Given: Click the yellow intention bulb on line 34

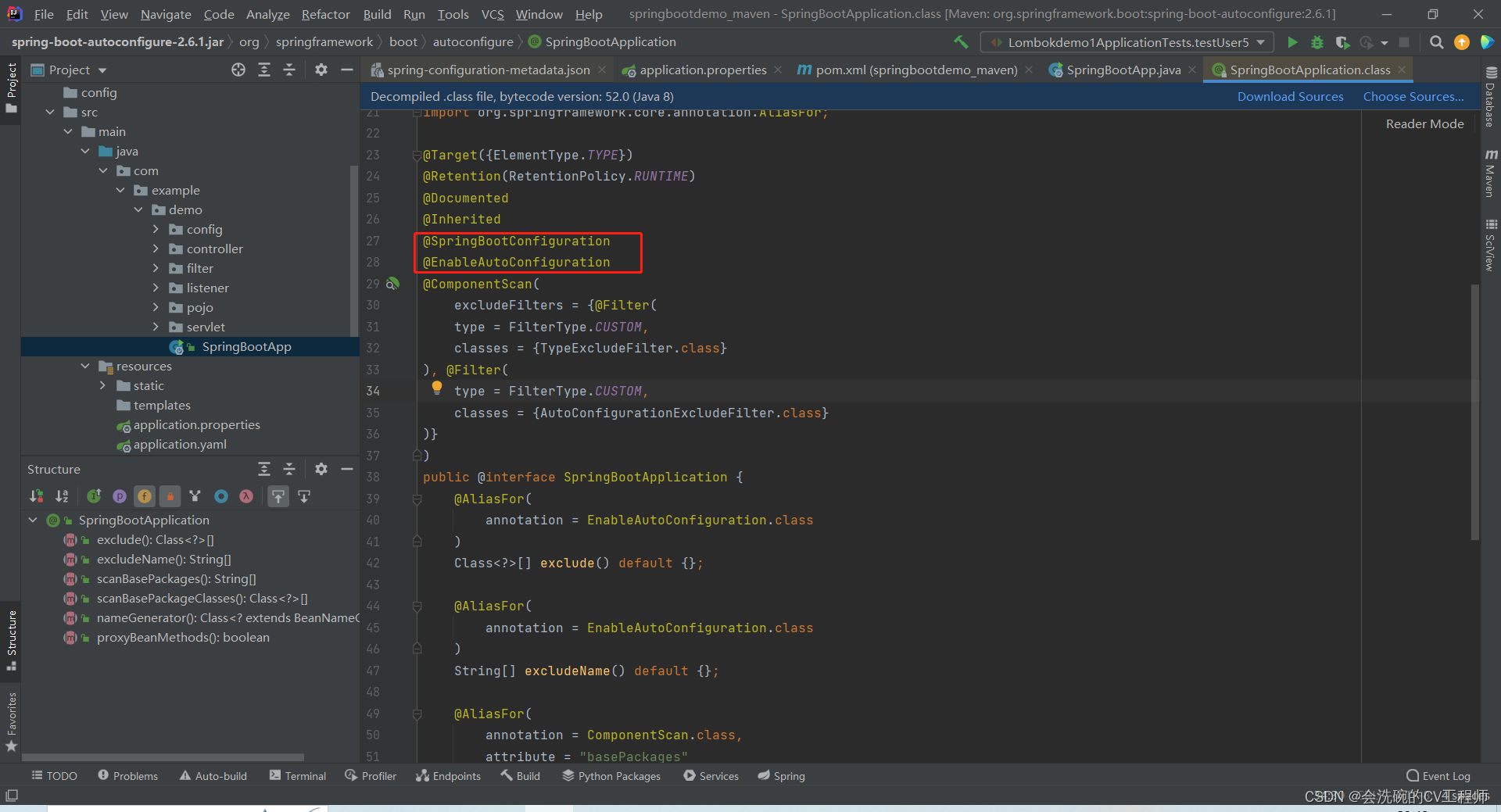Looking at the screenshot, I should [437, 387].
